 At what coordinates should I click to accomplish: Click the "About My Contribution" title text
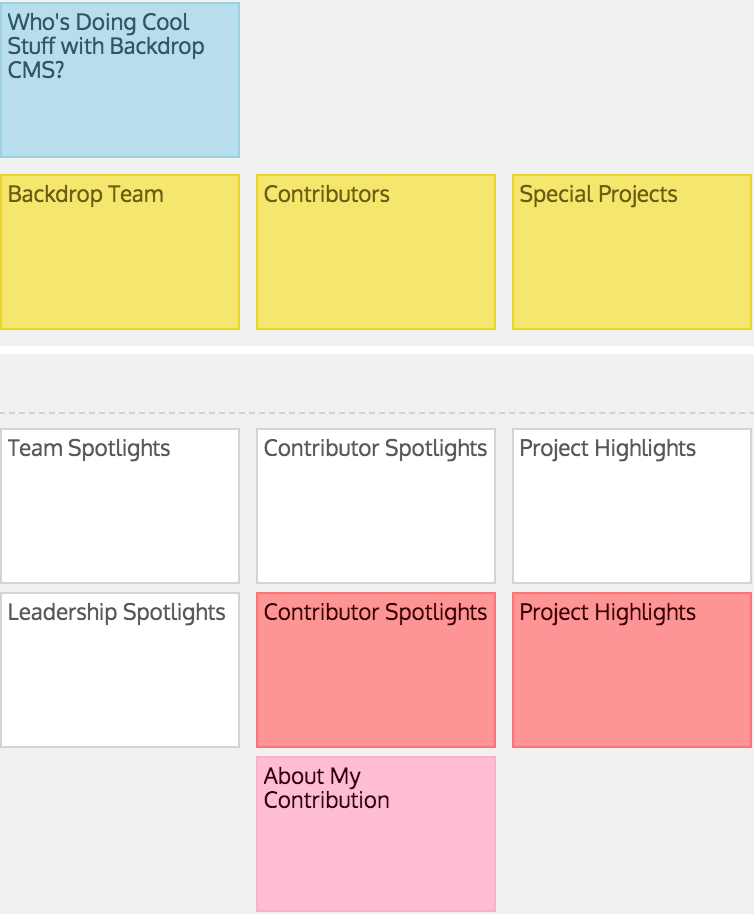tap(326, 788)
